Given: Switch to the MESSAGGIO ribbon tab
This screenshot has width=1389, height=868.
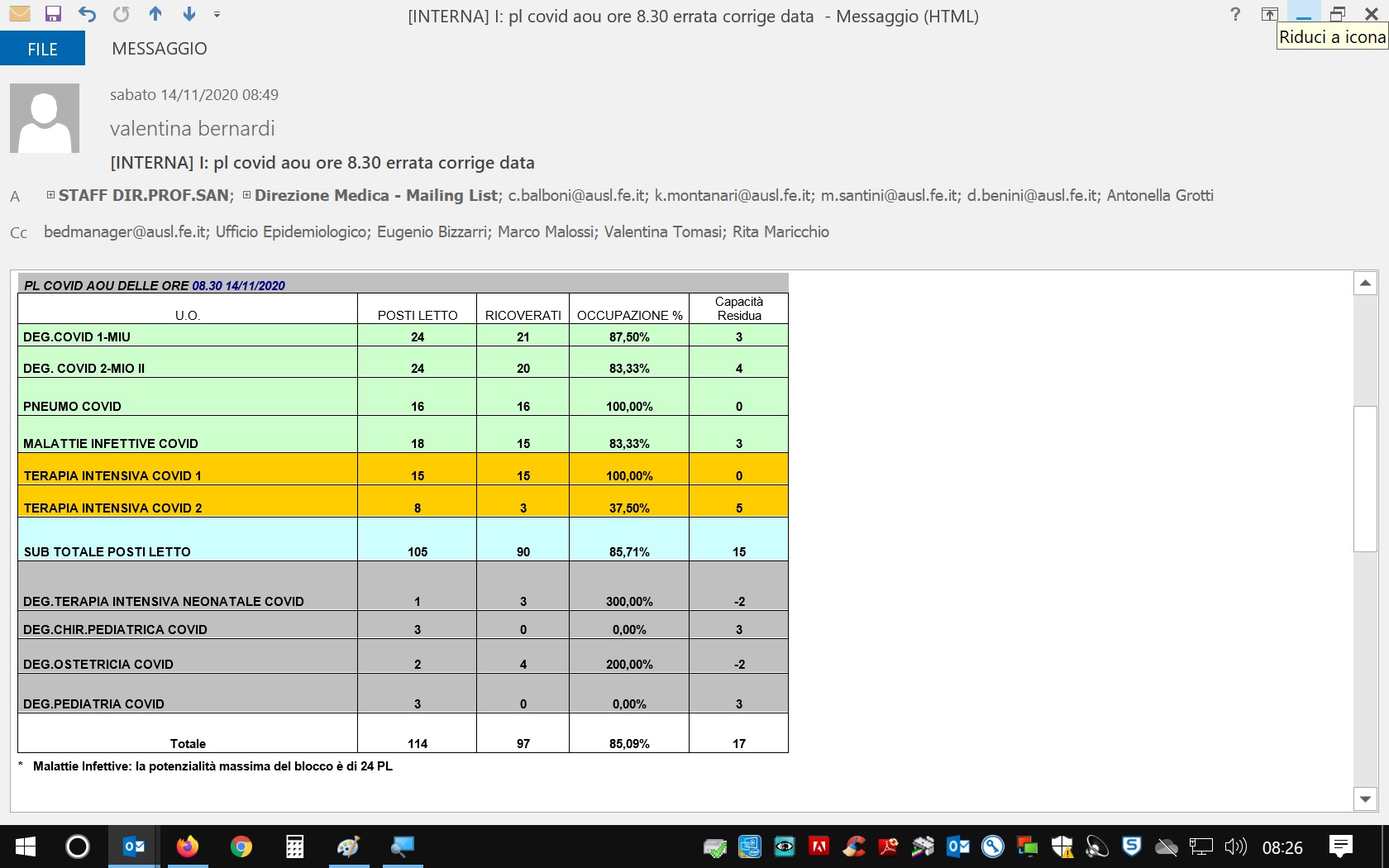Looking at the screenshot, I should pos(160,49).
